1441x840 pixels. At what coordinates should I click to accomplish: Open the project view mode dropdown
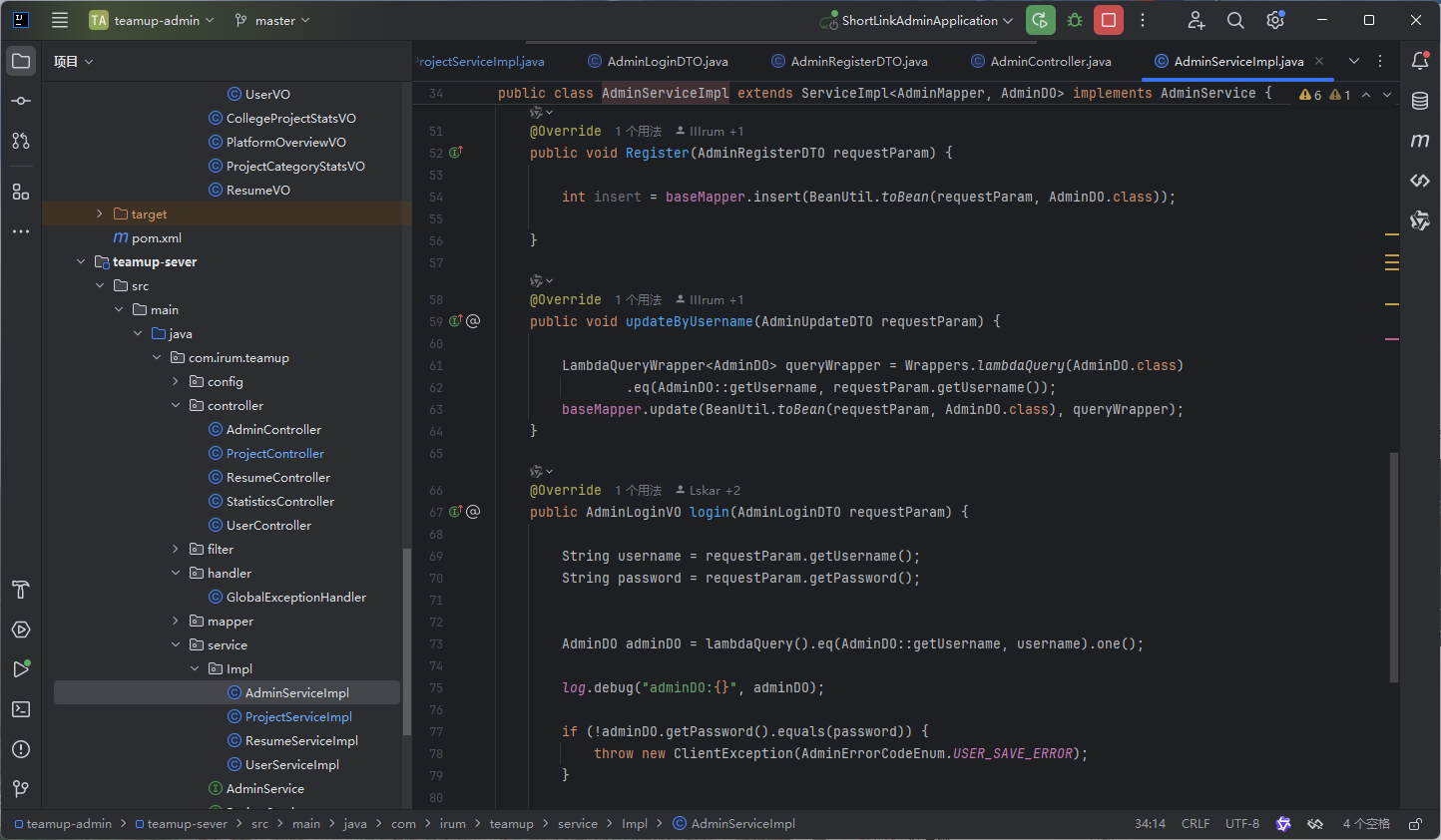point(73,62)
